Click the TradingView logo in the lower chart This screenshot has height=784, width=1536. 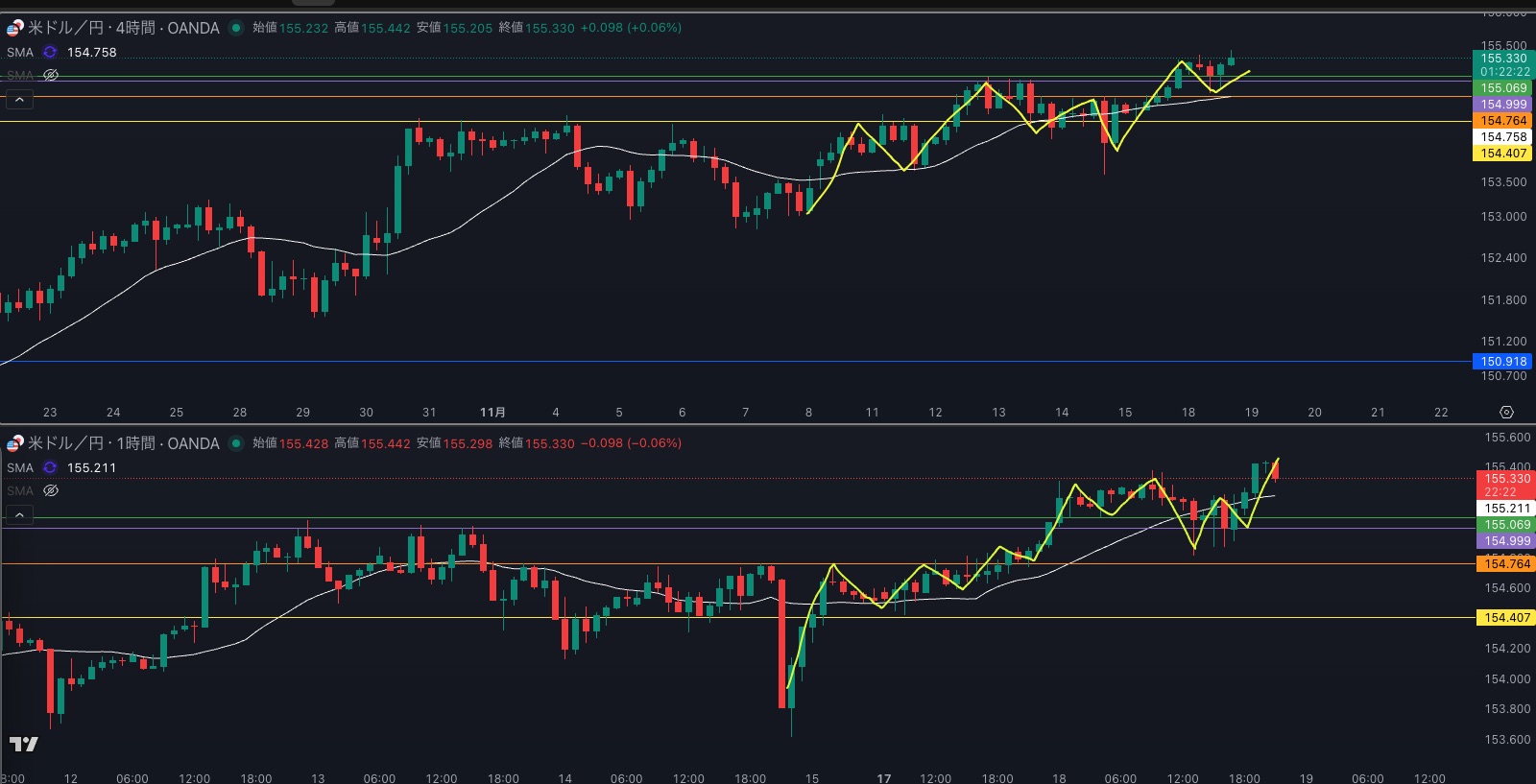coord(24,744)
